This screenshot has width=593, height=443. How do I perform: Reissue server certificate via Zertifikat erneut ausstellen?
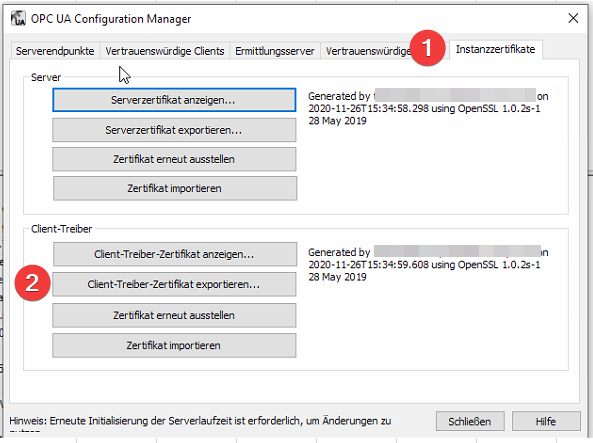(174, 159)
